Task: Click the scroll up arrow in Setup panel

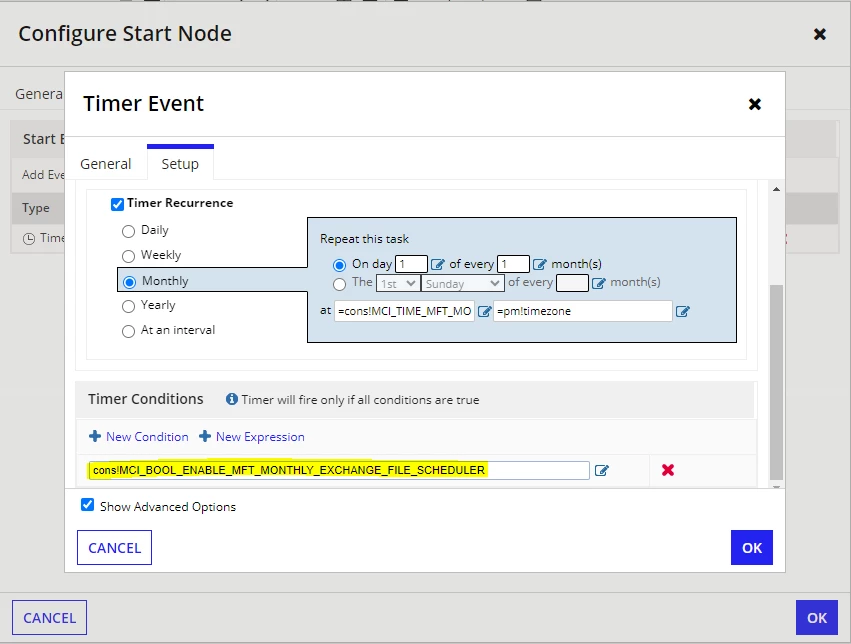Action: [777, 189]
